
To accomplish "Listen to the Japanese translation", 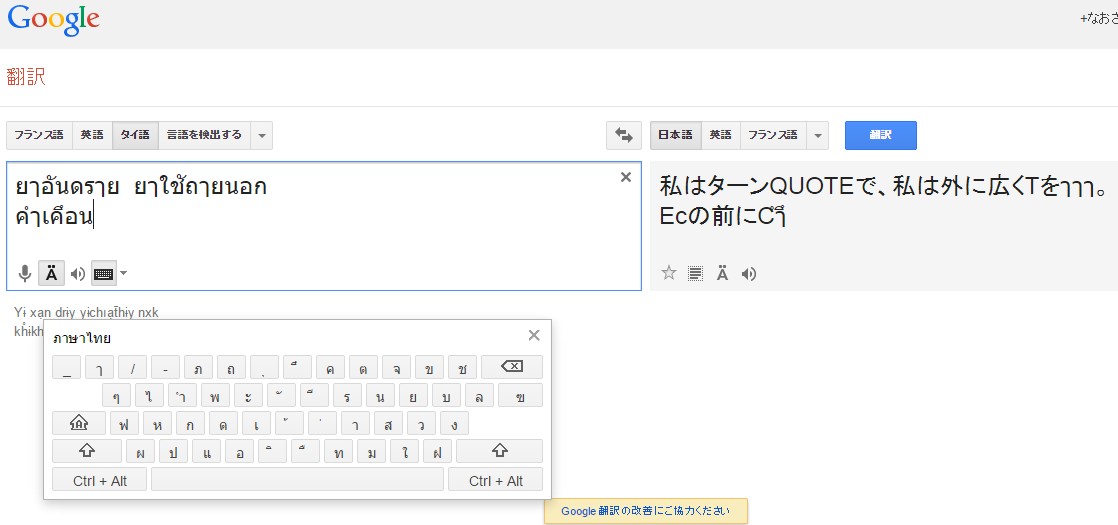I will tap(749, 273).
